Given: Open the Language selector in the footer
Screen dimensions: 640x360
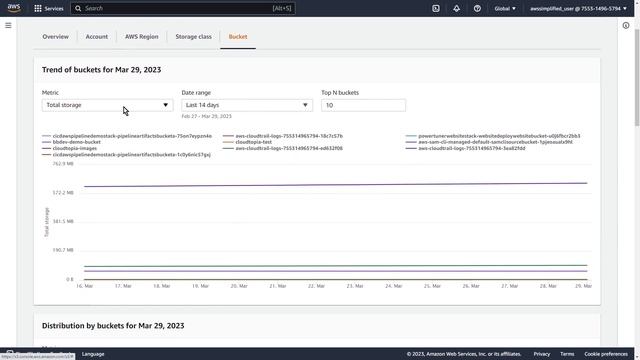Looking at the screenshot, I should point(93,354).
